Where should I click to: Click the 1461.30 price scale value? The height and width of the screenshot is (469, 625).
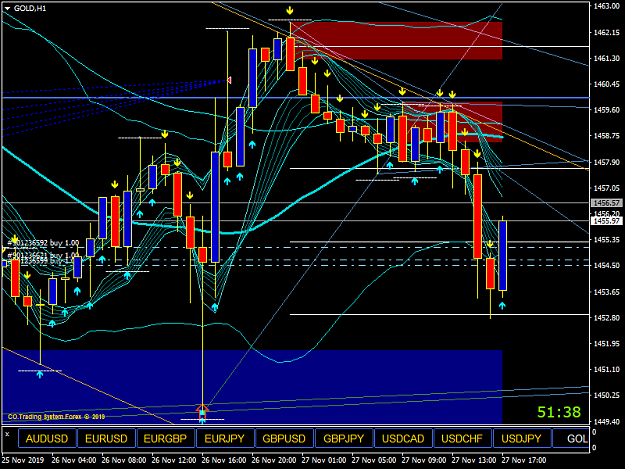point(607,58)
